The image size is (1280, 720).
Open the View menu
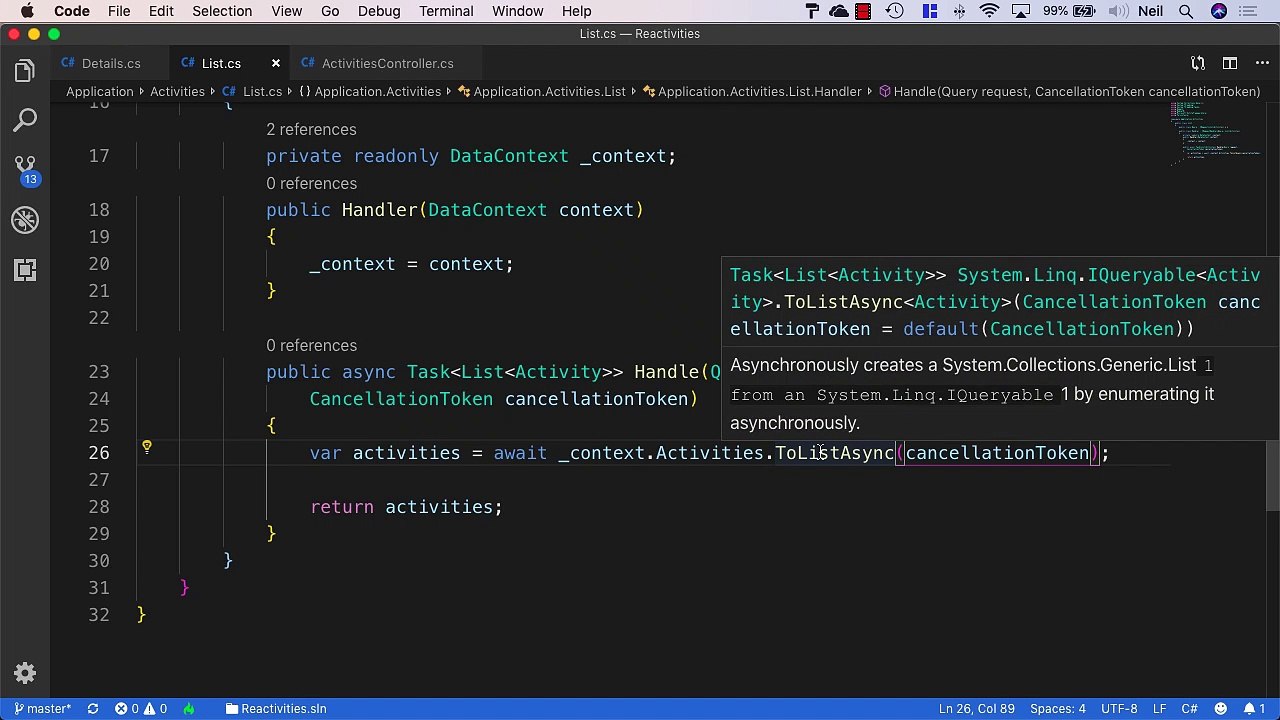(286, 11)
